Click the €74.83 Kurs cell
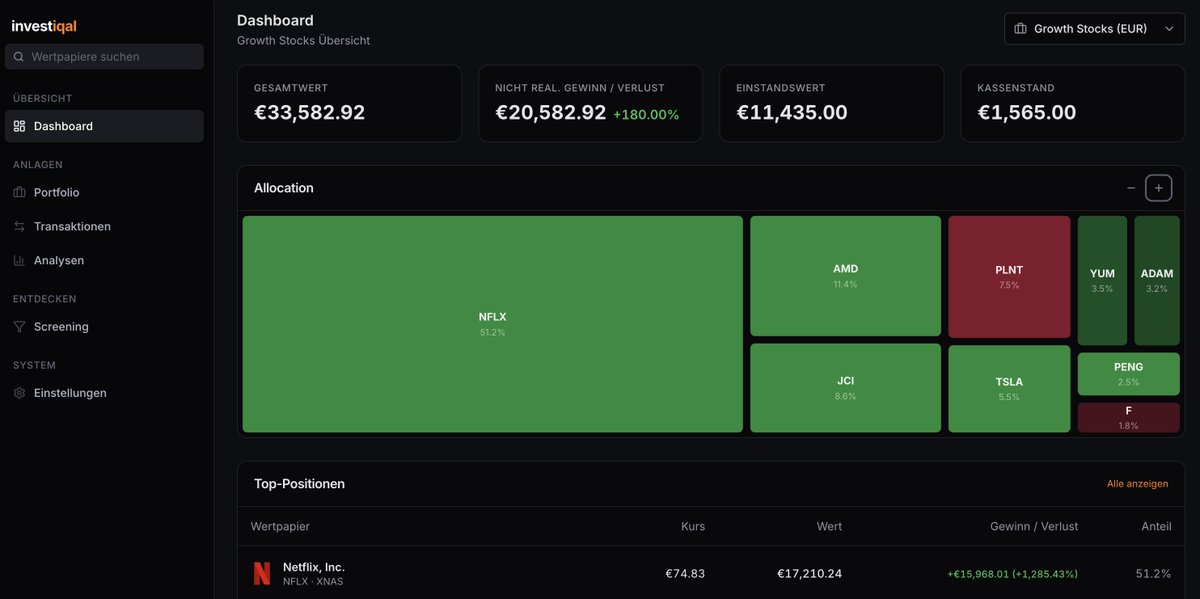The image size is (1200, 599). [x=685, y=574]
